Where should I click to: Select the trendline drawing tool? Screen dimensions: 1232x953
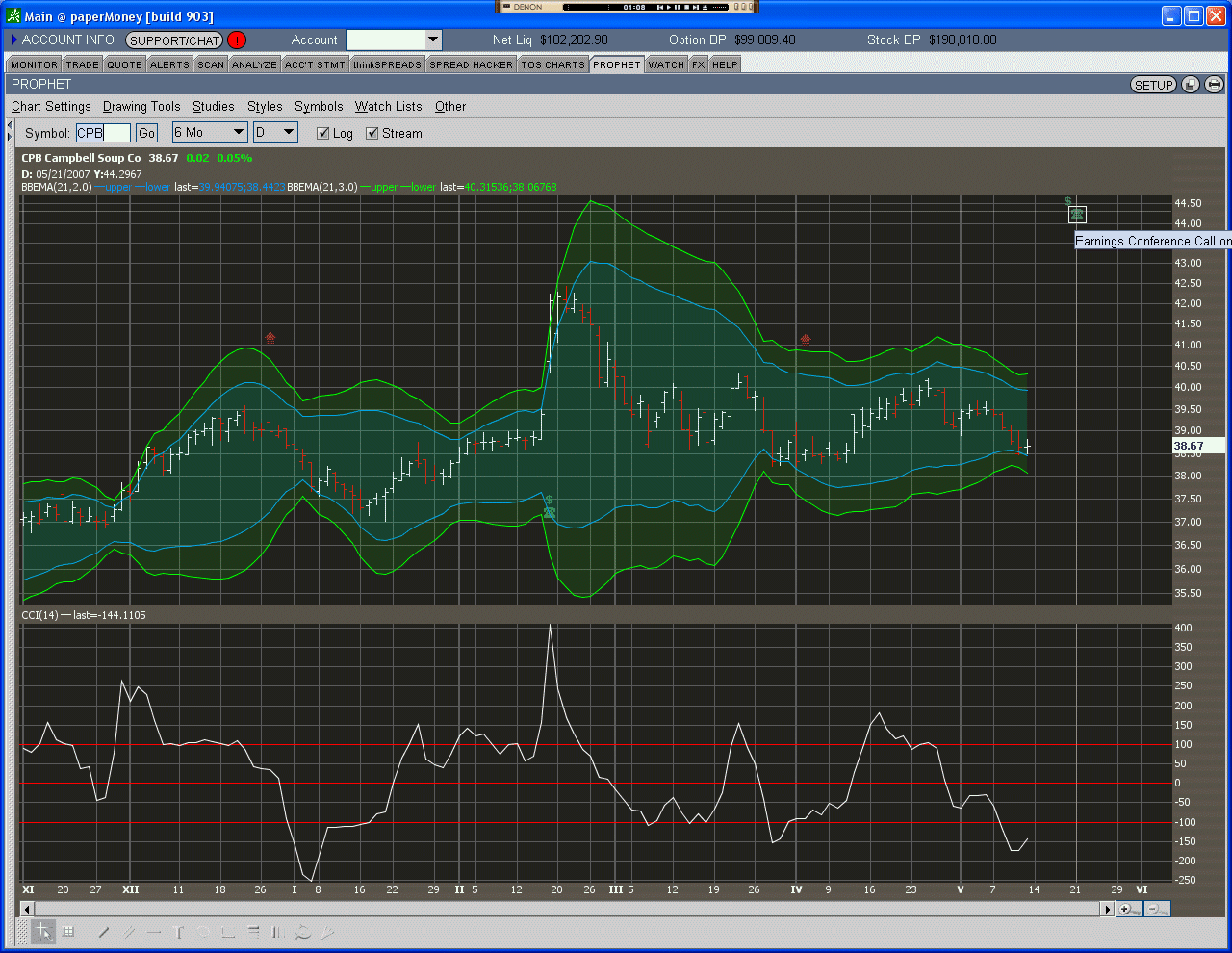pyautogui.click(x=104, y=931)
